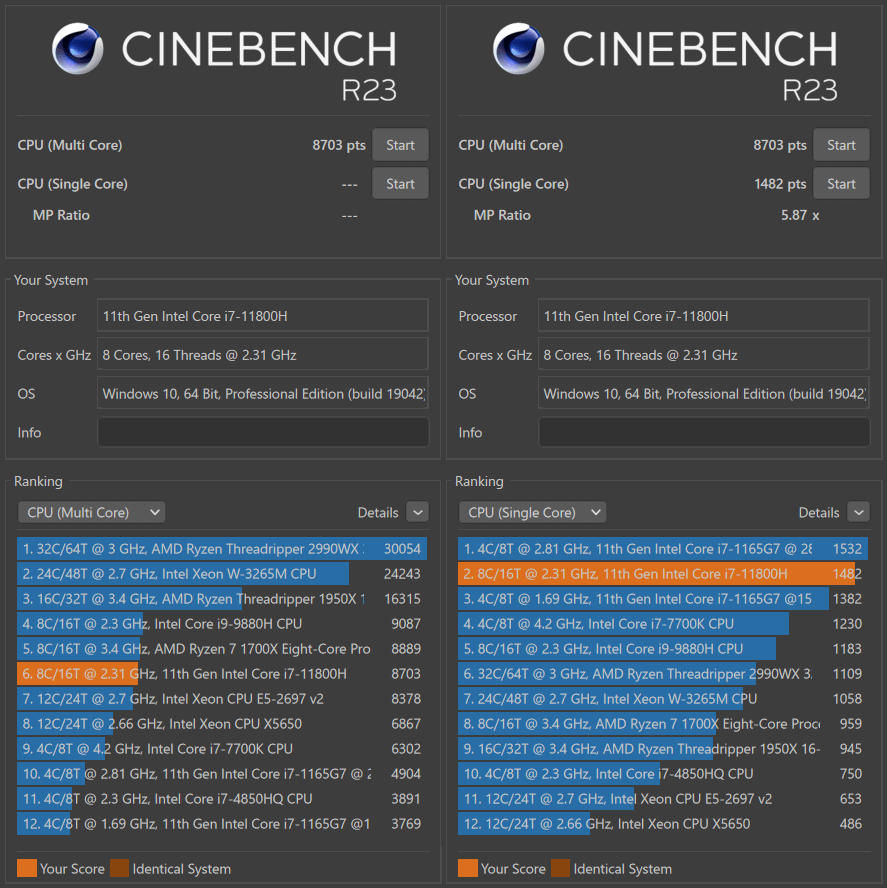Open CPU (Single Core) ranking dropdown, right window
The height and width of the screenshot is (888, 887).
pos(532,512)
